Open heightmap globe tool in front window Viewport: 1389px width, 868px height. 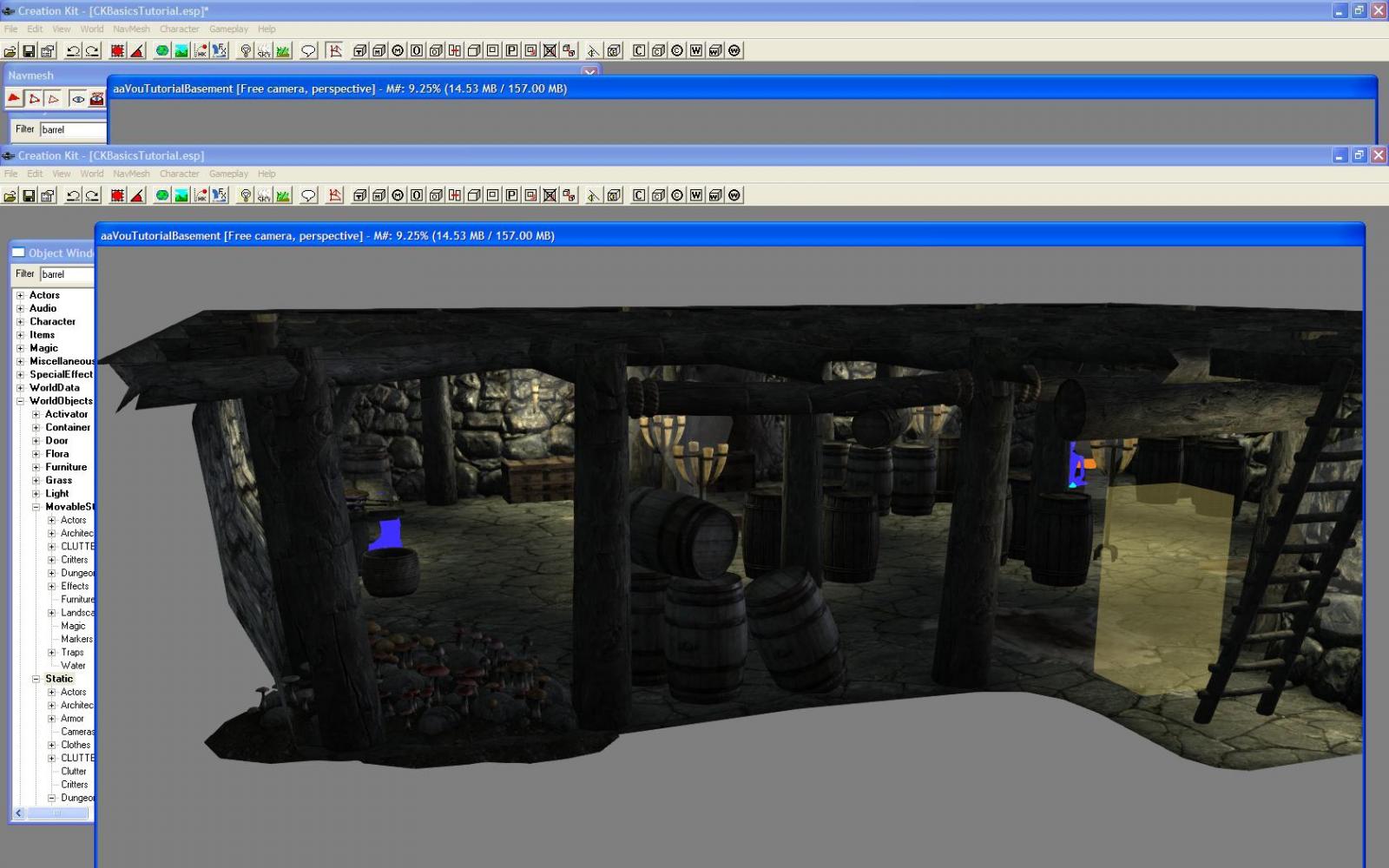162,196
